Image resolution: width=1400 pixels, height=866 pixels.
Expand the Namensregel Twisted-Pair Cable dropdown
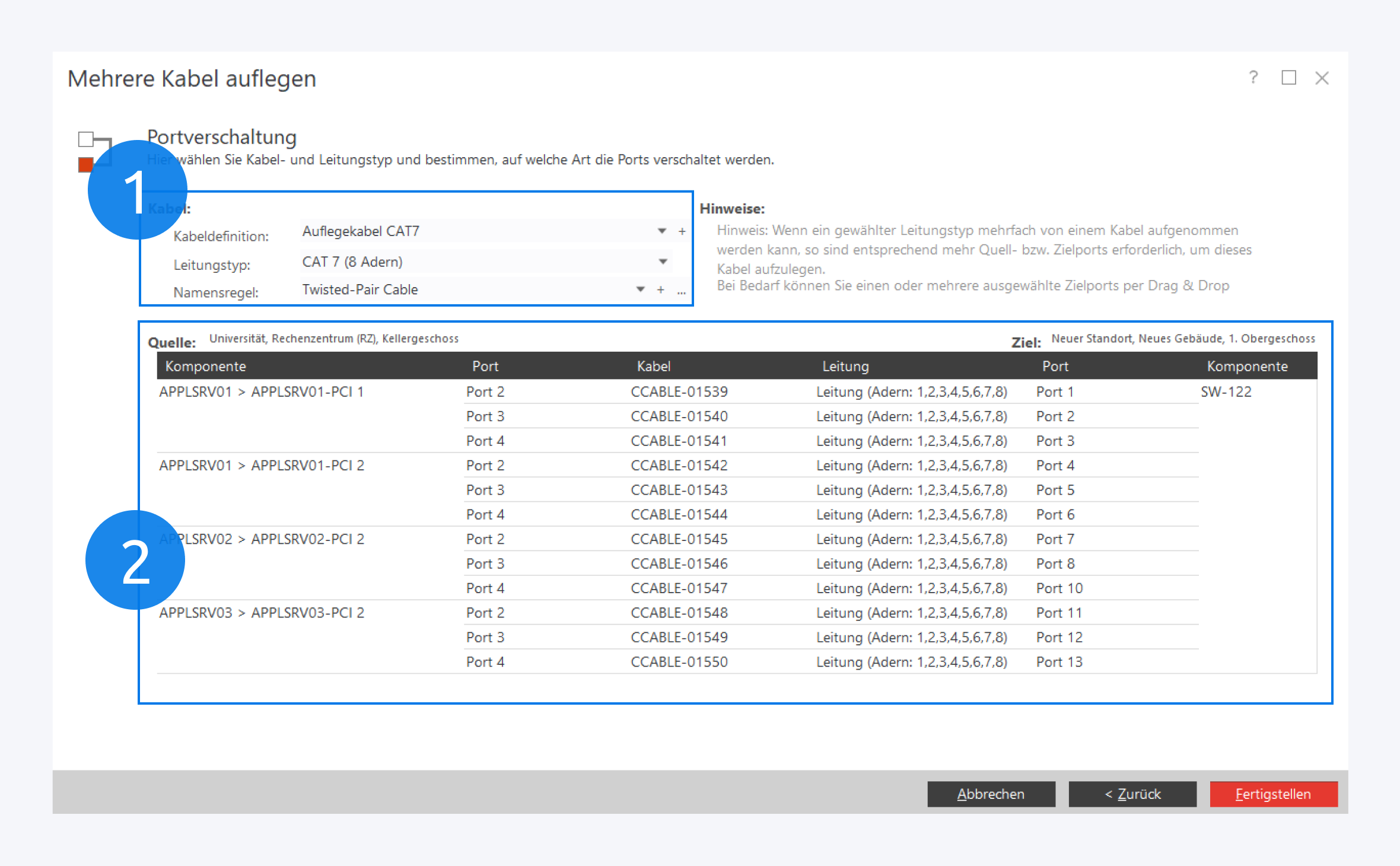coord(640,290)
